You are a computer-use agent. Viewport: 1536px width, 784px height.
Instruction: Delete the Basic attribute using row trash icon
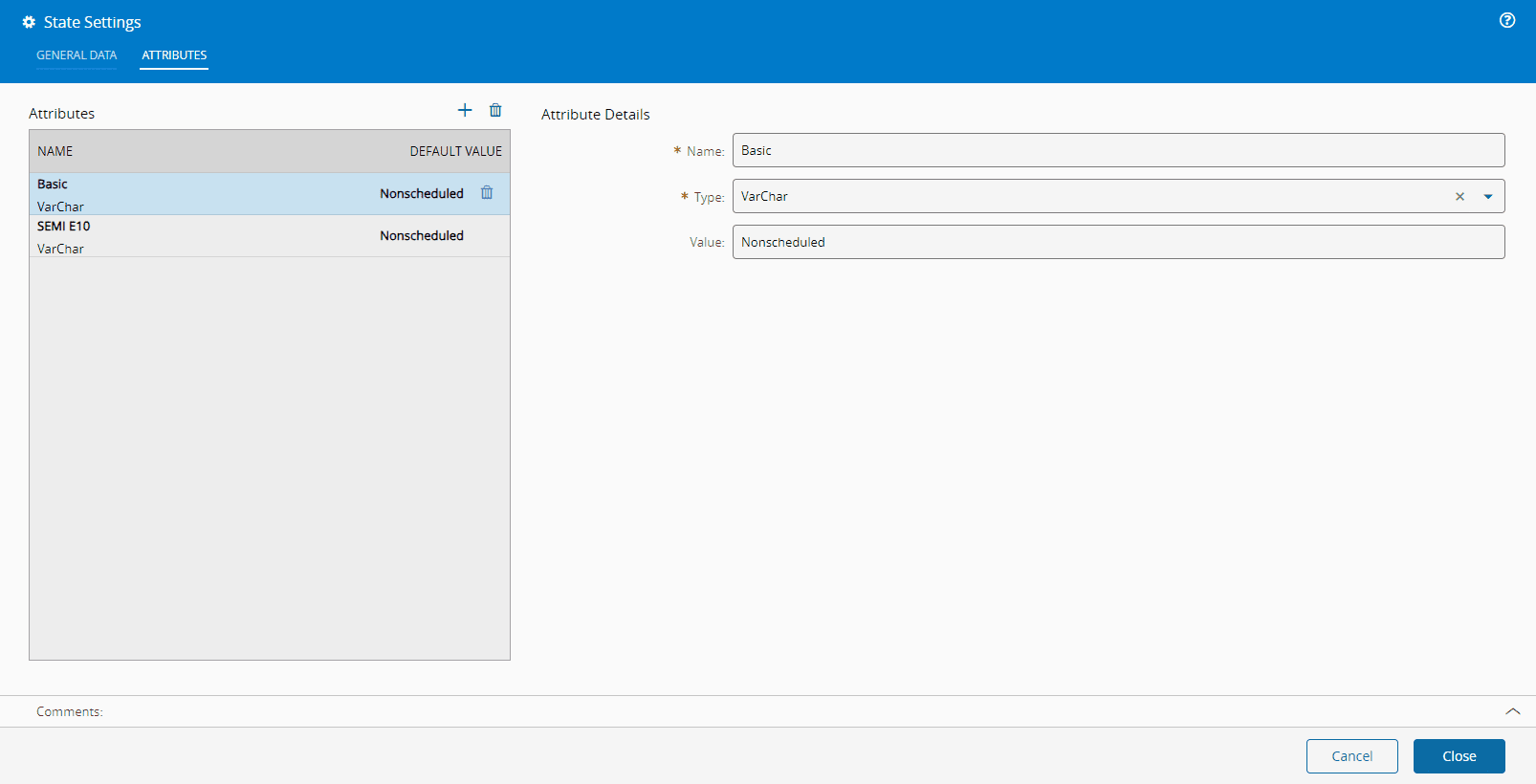tap(487, 193)
